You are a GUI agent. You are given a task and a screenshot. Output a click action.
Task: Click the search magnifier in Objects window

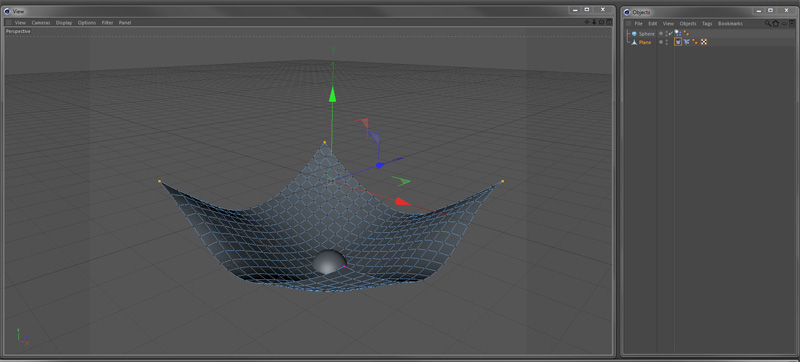(768, 23)
